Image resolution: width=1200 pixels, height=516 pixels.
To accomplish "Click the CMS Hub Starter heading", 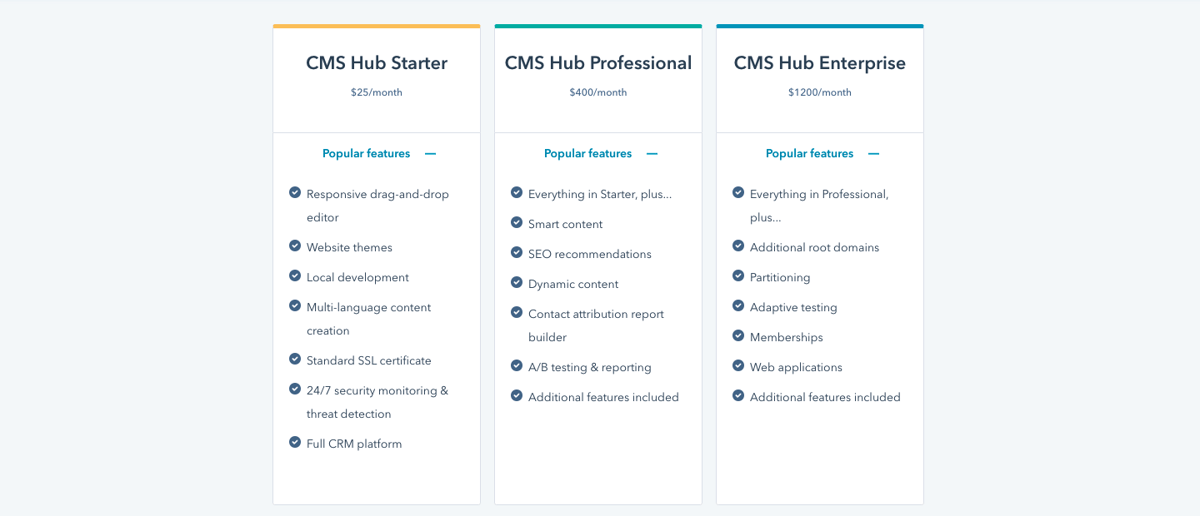I will click(377, 63).
